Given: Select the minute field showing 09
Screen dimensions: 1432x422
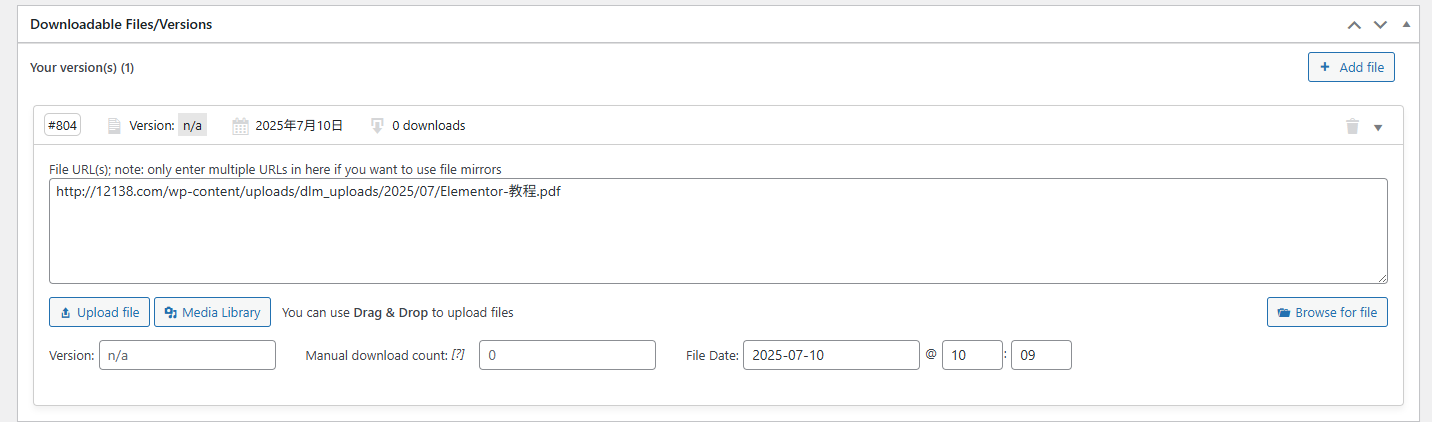Looking at the screenshot, I should [x=1040, y=355].
